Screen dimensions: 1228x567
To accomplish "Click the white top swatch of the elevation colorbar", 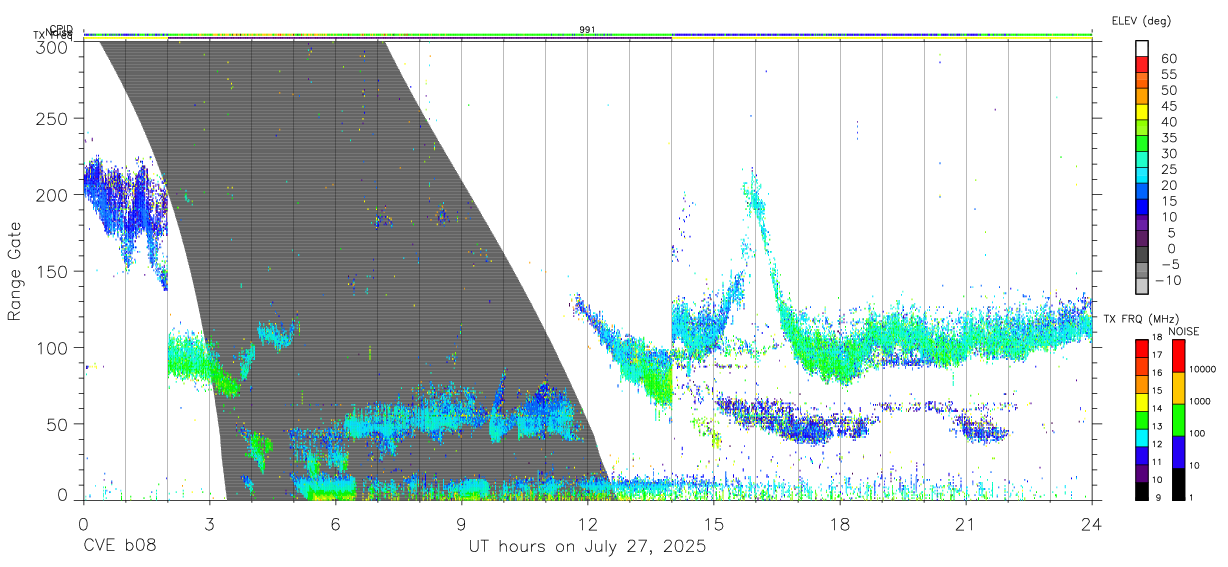I will click(1142, 48).
